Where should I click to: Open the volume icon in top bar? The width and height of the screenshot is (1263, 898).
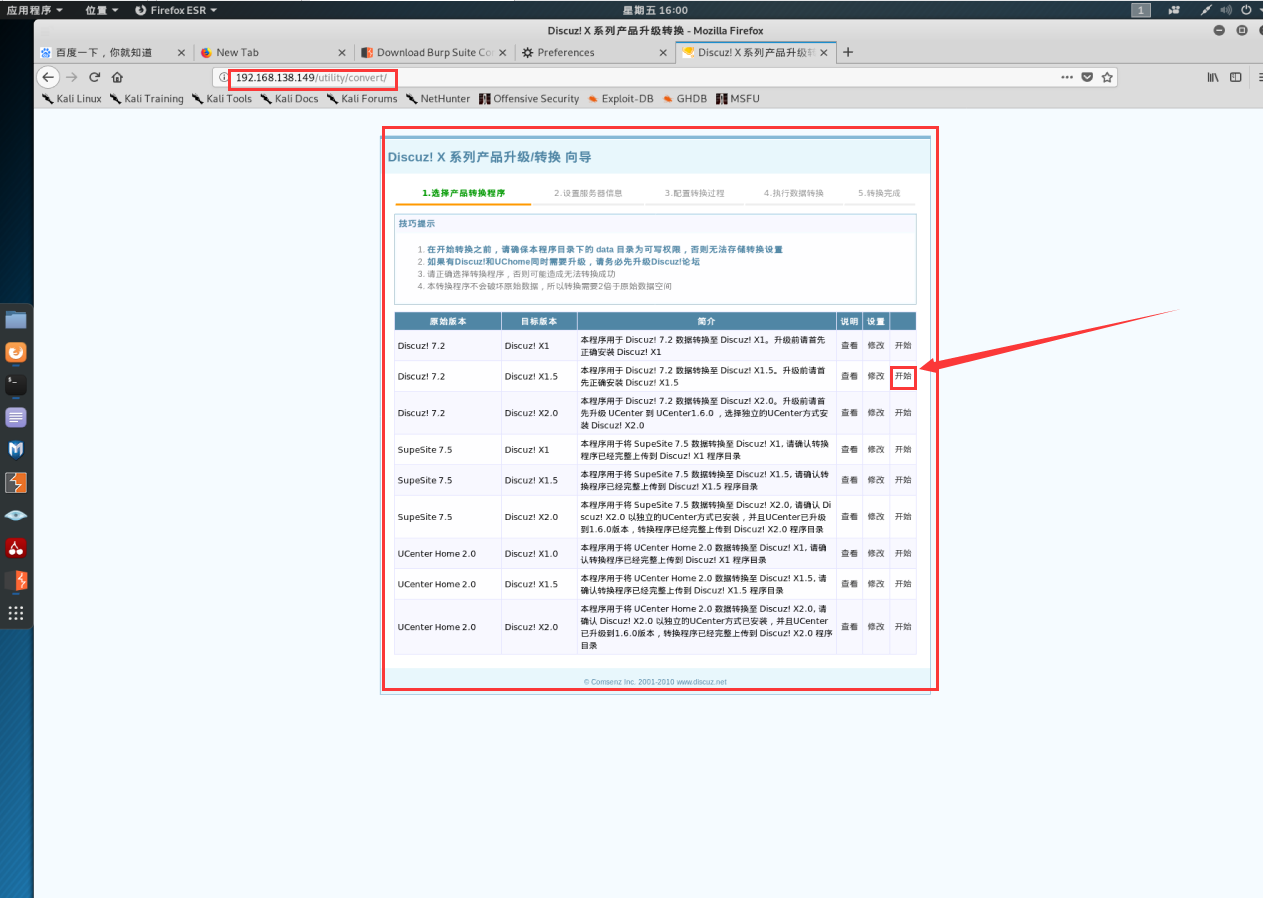1224,10
